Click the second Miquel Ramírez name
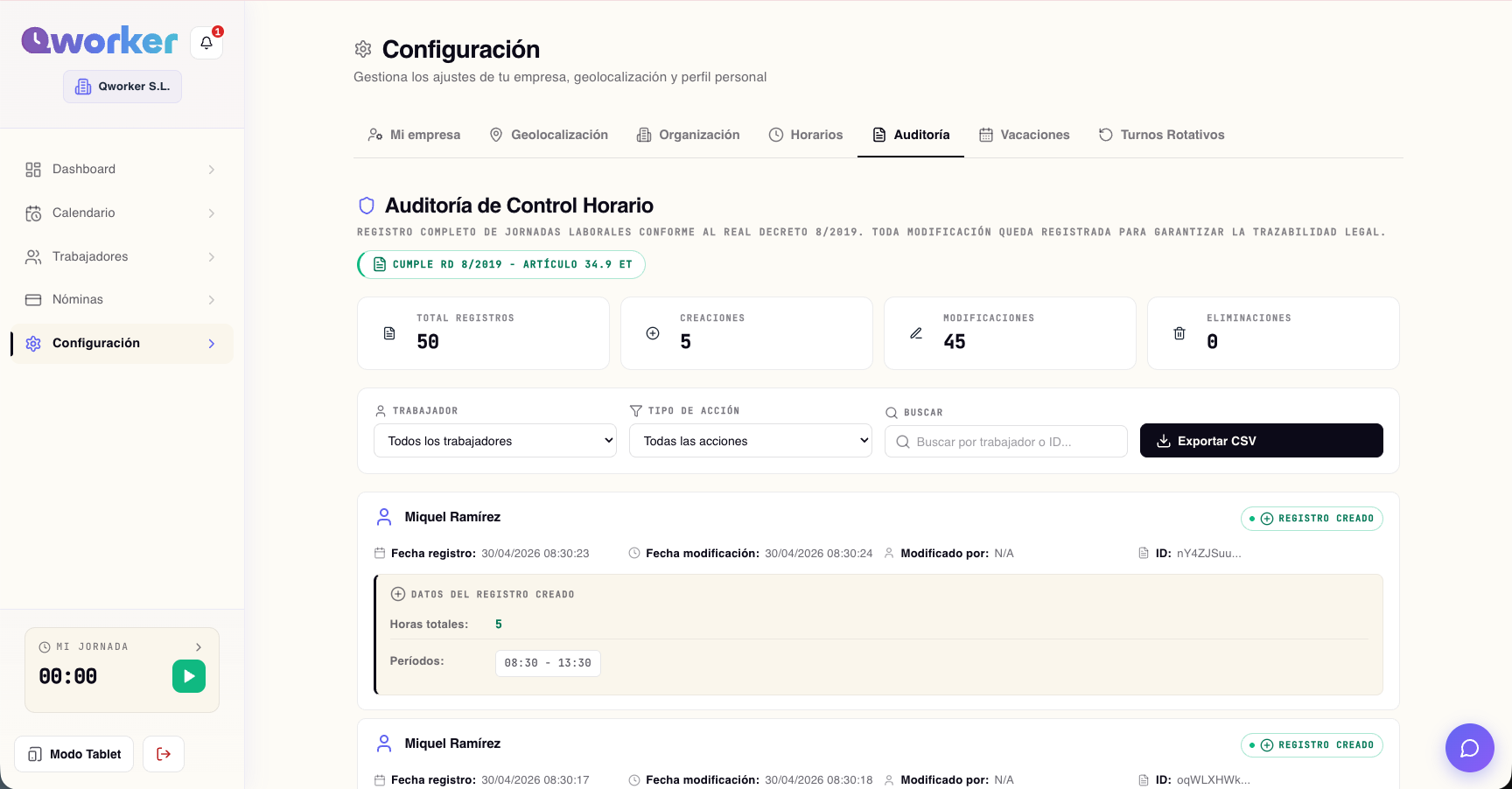The width and height of the screenshot is (1512, 789). [x=452, y=744]
